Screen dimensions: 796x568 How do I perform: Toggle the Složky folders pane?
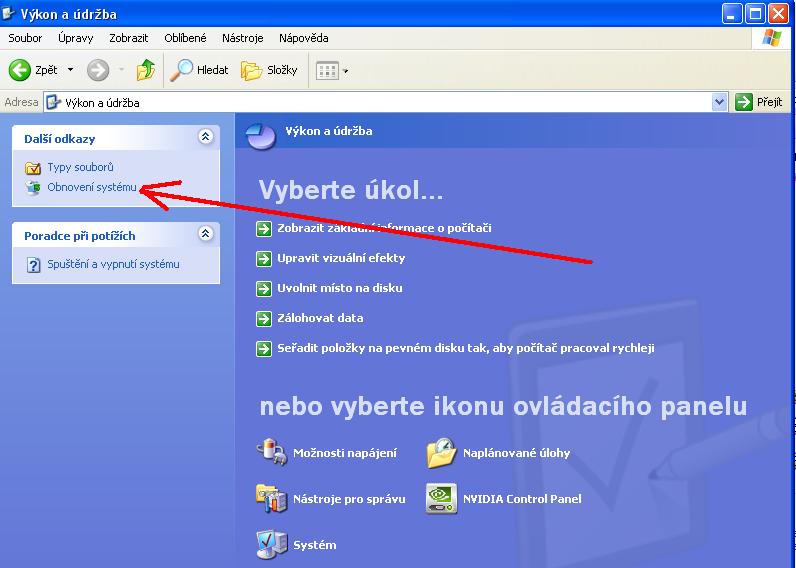pyautogui.click(x=269, y=70)
